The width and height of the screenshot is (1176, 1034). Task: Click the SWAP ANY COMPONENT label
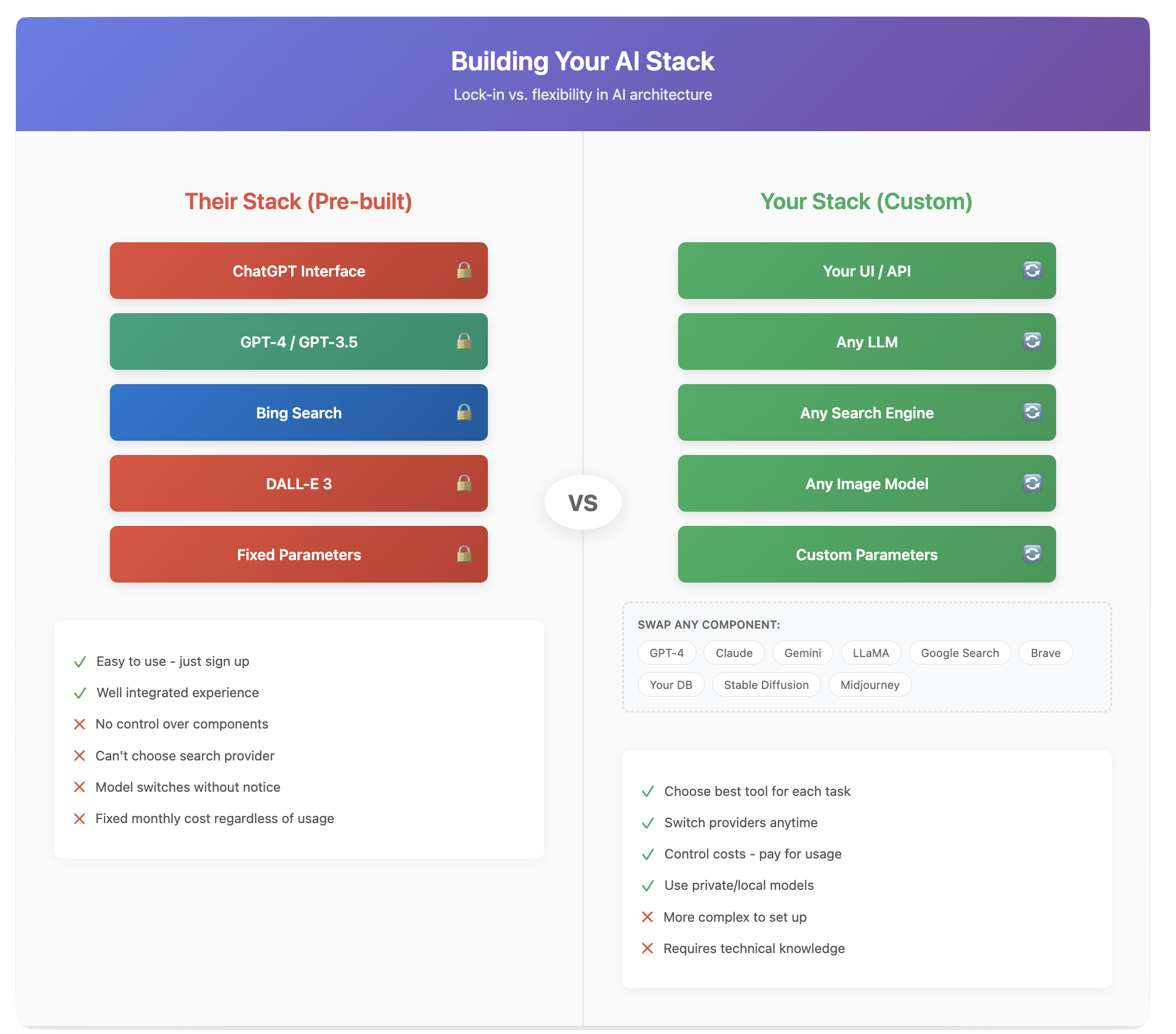[709, 625]
